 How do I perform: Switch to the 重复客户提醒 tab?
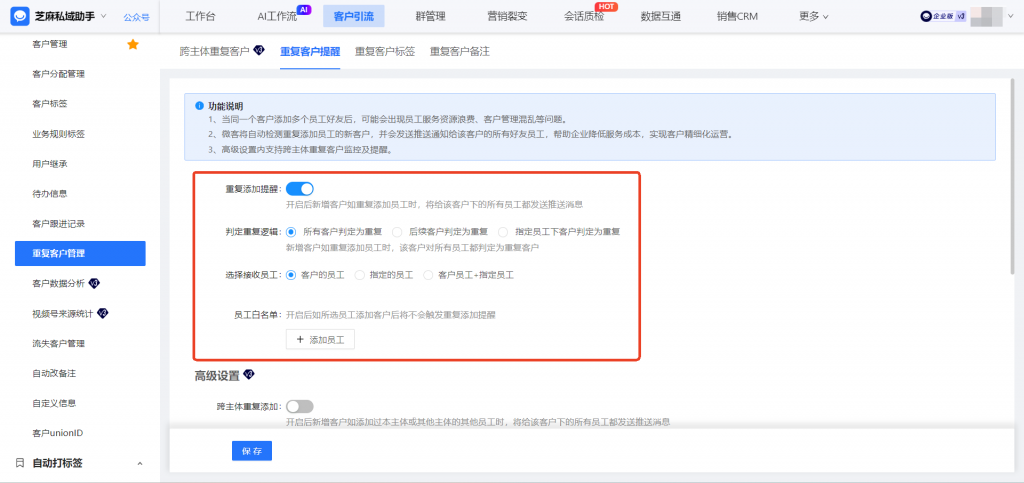[310, 51]
